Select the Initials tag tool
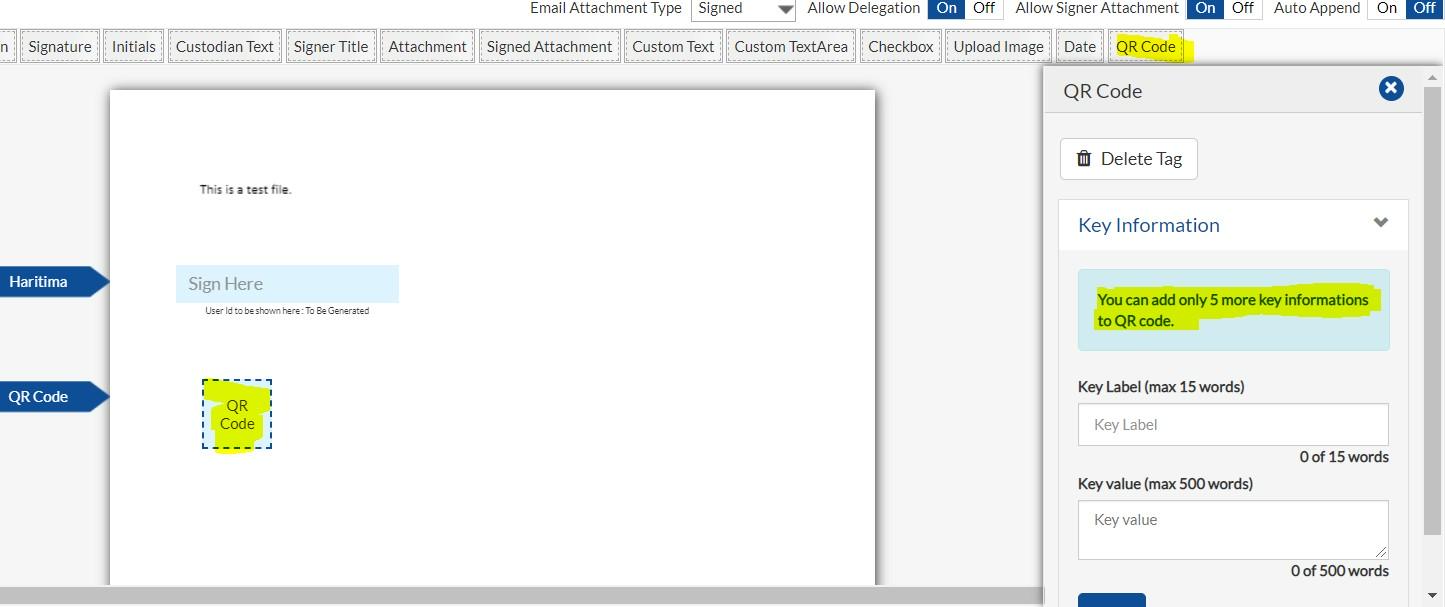1445x607 pixels. [134, 46]
